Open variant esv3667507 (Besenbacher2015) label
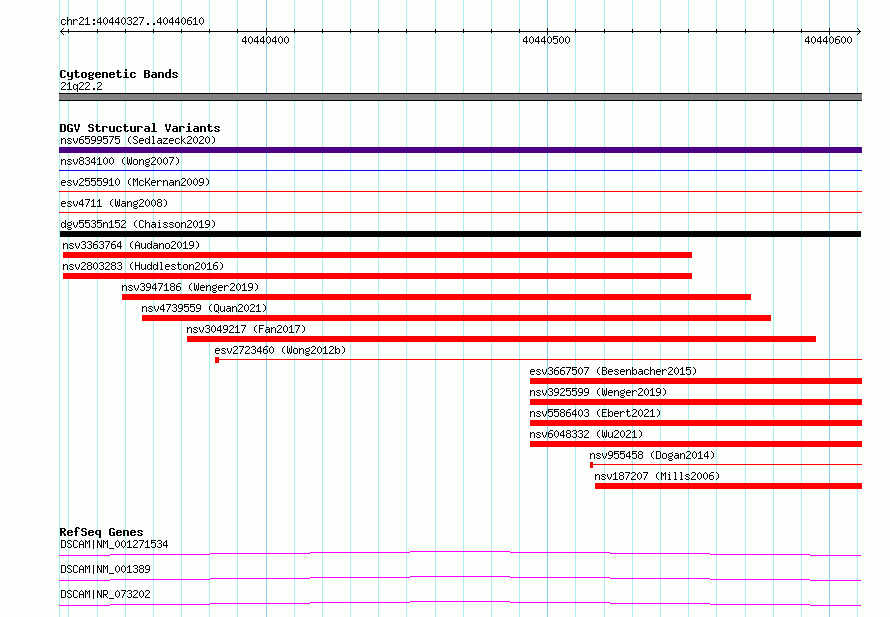The height and width of the screenshot is (617, 890). coord(613,371)
